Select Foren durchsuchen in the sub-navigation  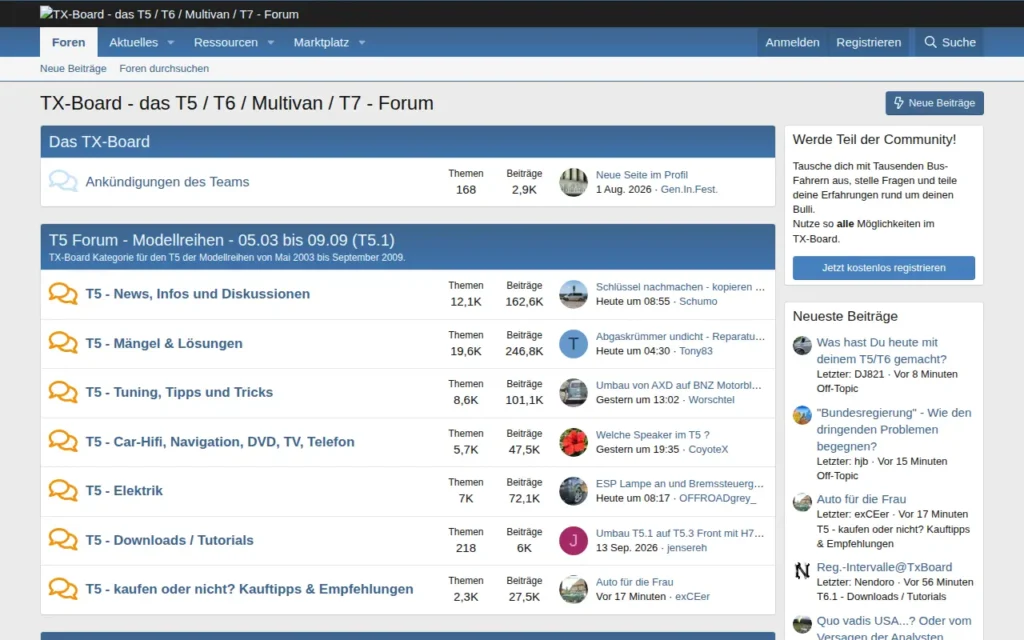click(164, 68)
